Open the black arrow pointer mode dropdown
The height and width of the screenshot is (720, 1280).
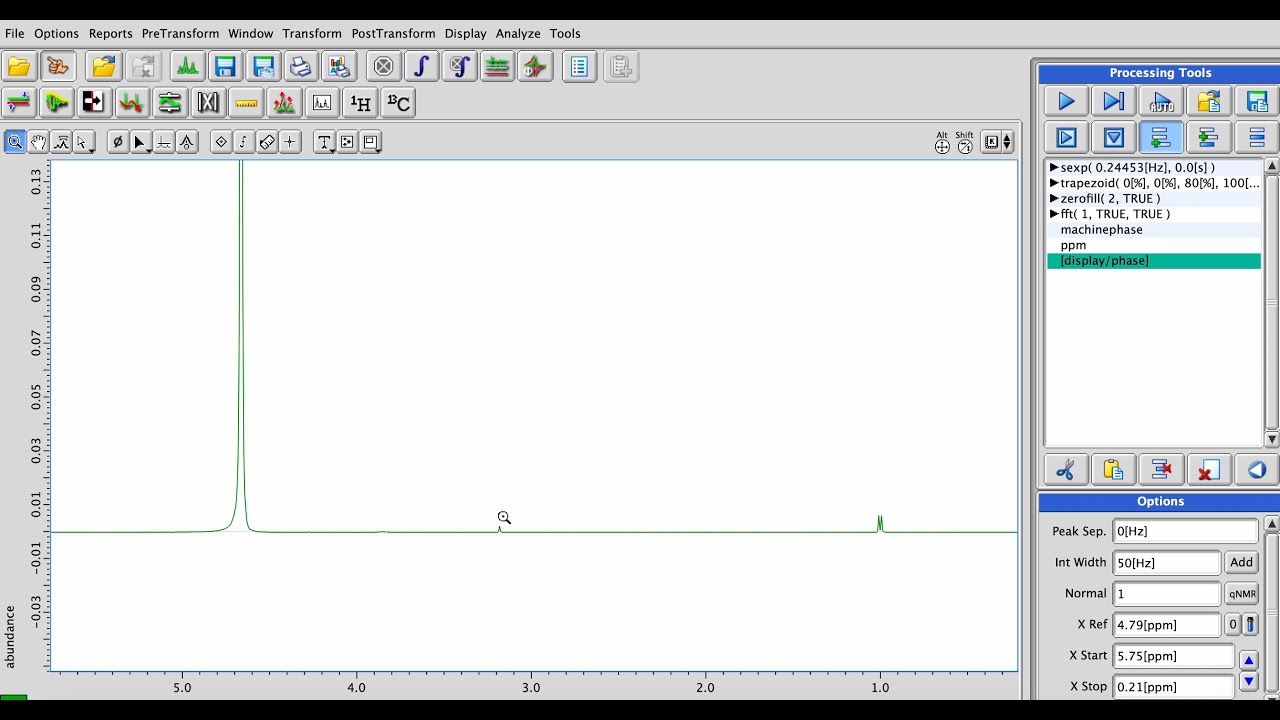(x=141, y=142)
